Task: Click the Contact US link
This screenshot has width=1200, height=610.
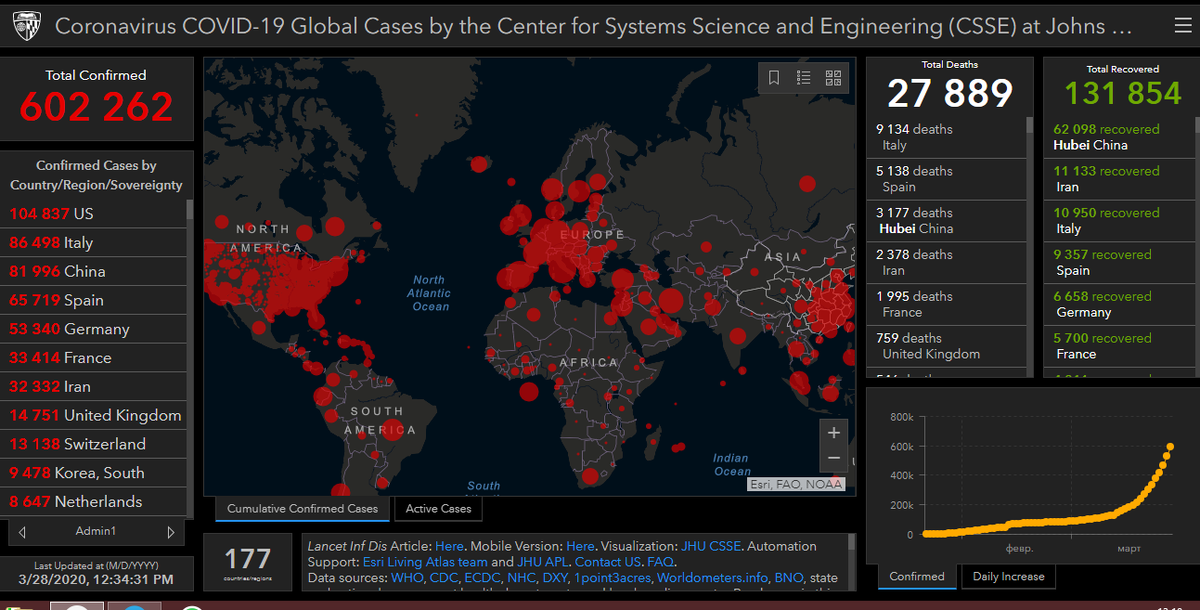Action: tap(608, 562)
